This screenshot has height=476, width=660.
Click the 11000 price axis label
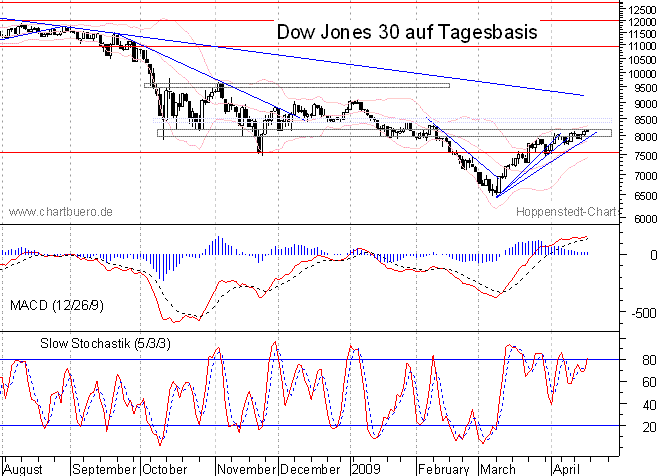642,46
